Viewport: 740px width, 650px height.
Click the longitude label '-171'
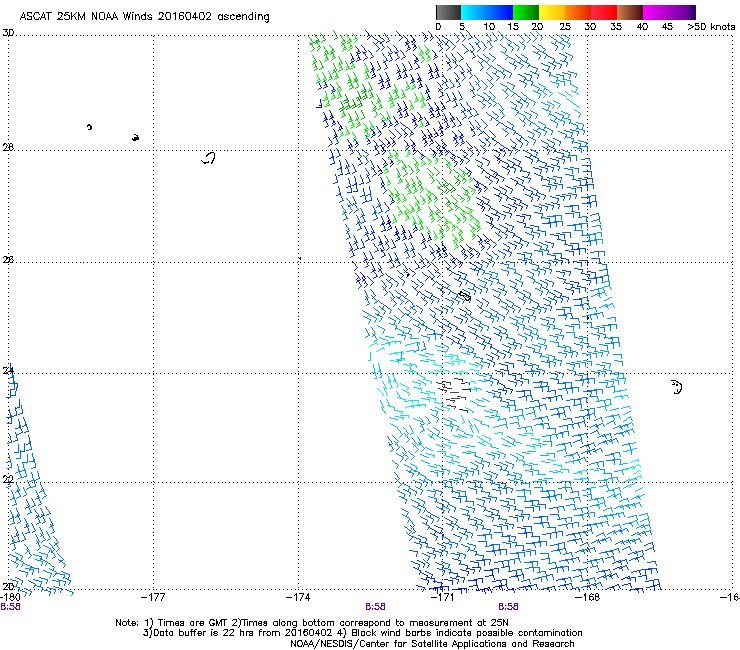(x=442, y=597)
